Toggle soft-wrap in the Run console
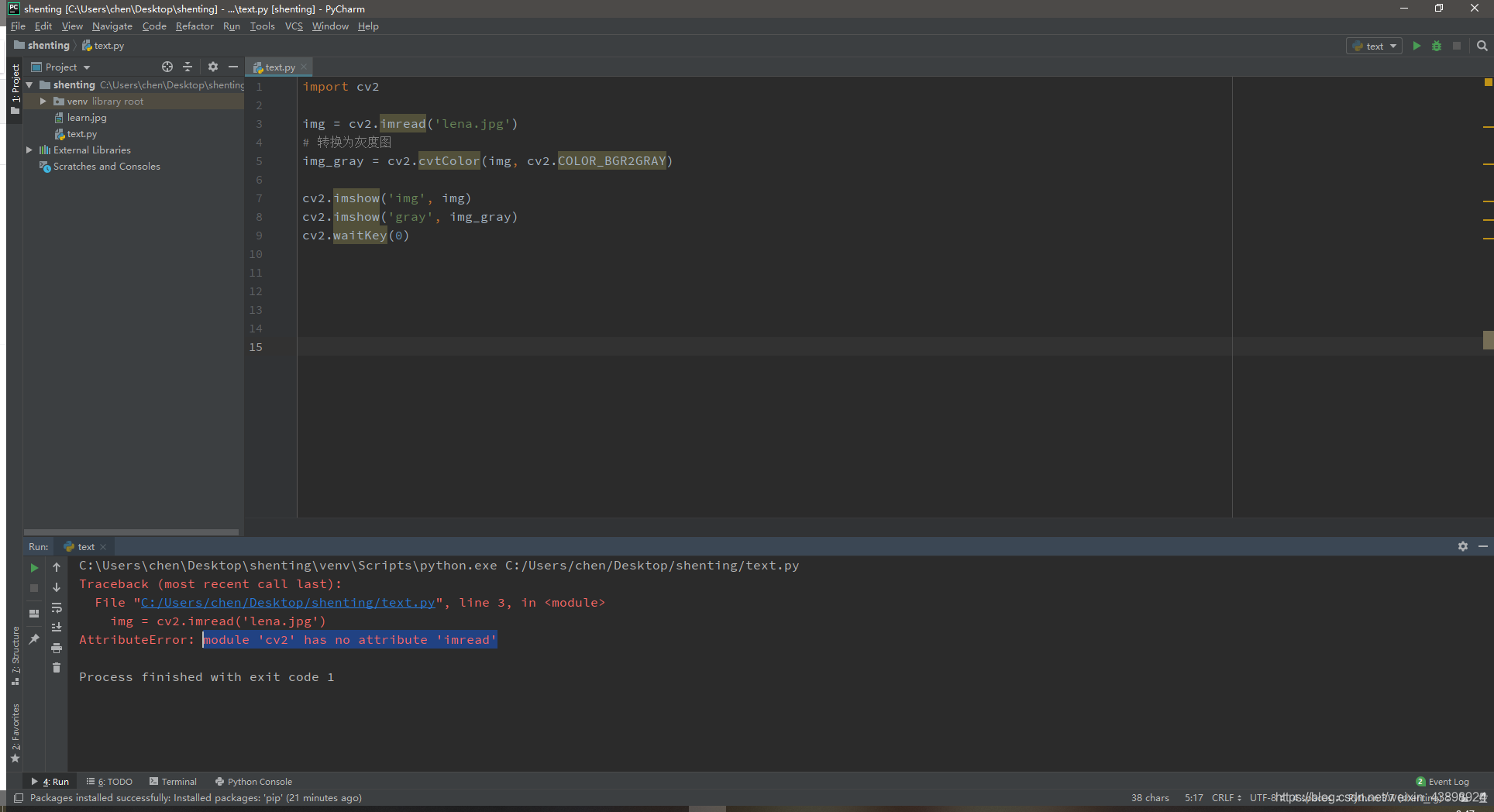 57,607
